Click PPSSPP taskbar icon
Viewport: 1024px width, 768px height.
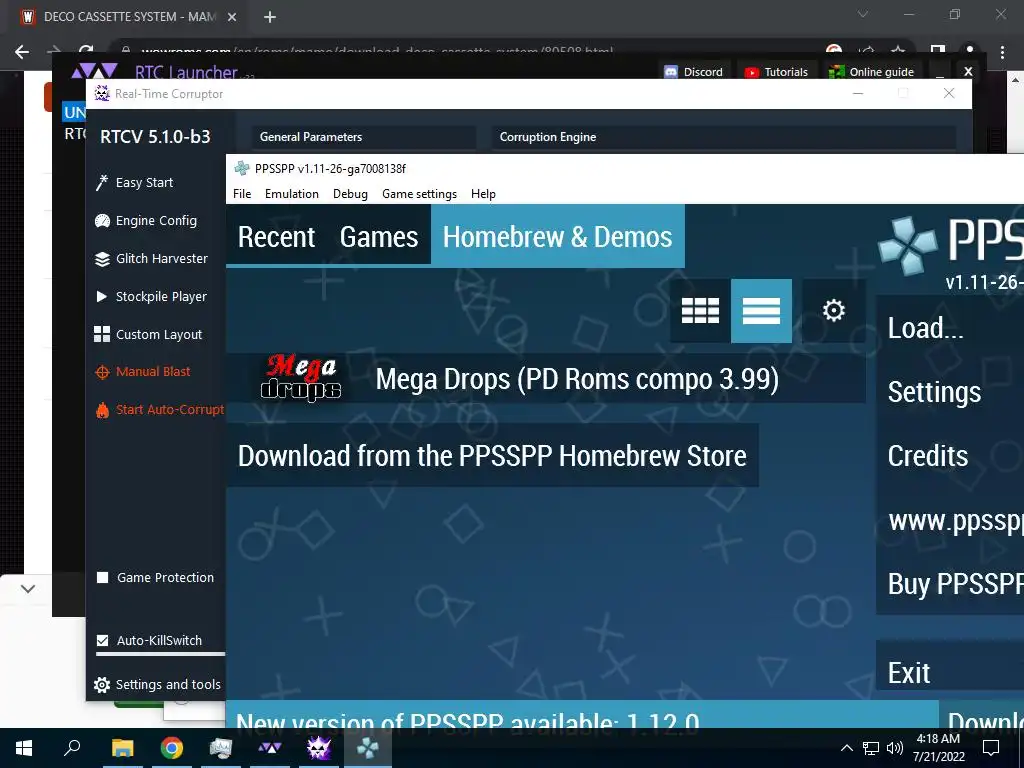[368, 748]
